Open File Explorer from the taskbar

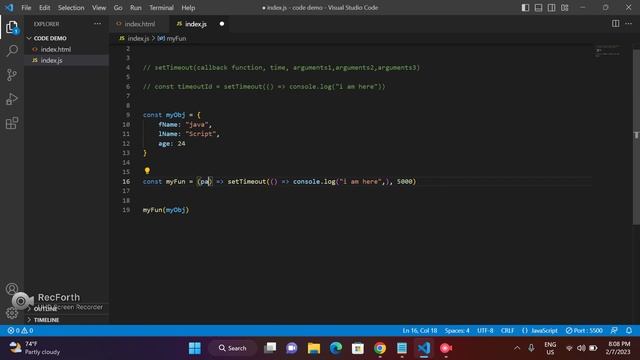(x=314, y=348)
